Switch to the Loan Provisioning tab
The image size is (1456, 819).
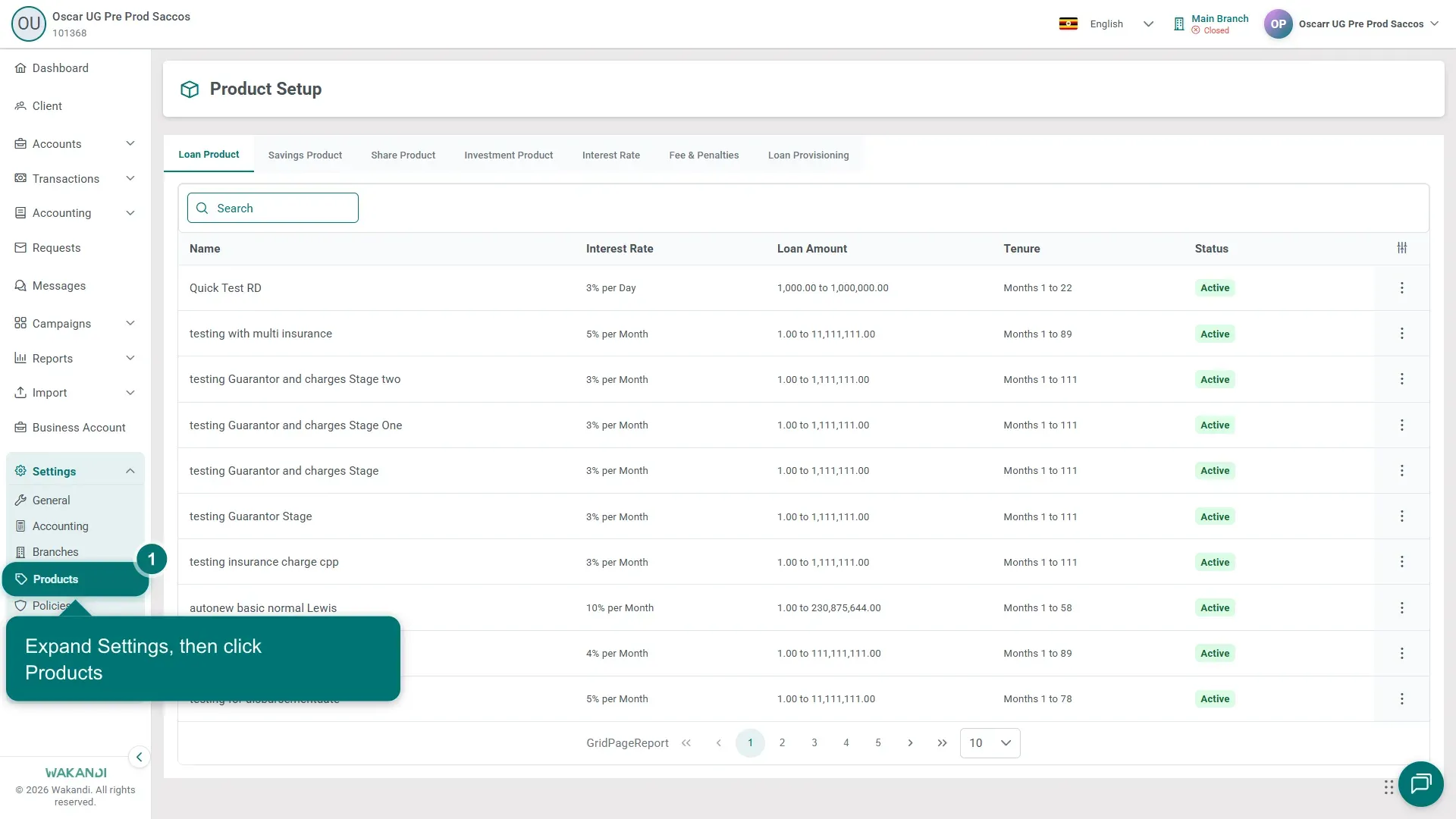(x=808, y=155)
